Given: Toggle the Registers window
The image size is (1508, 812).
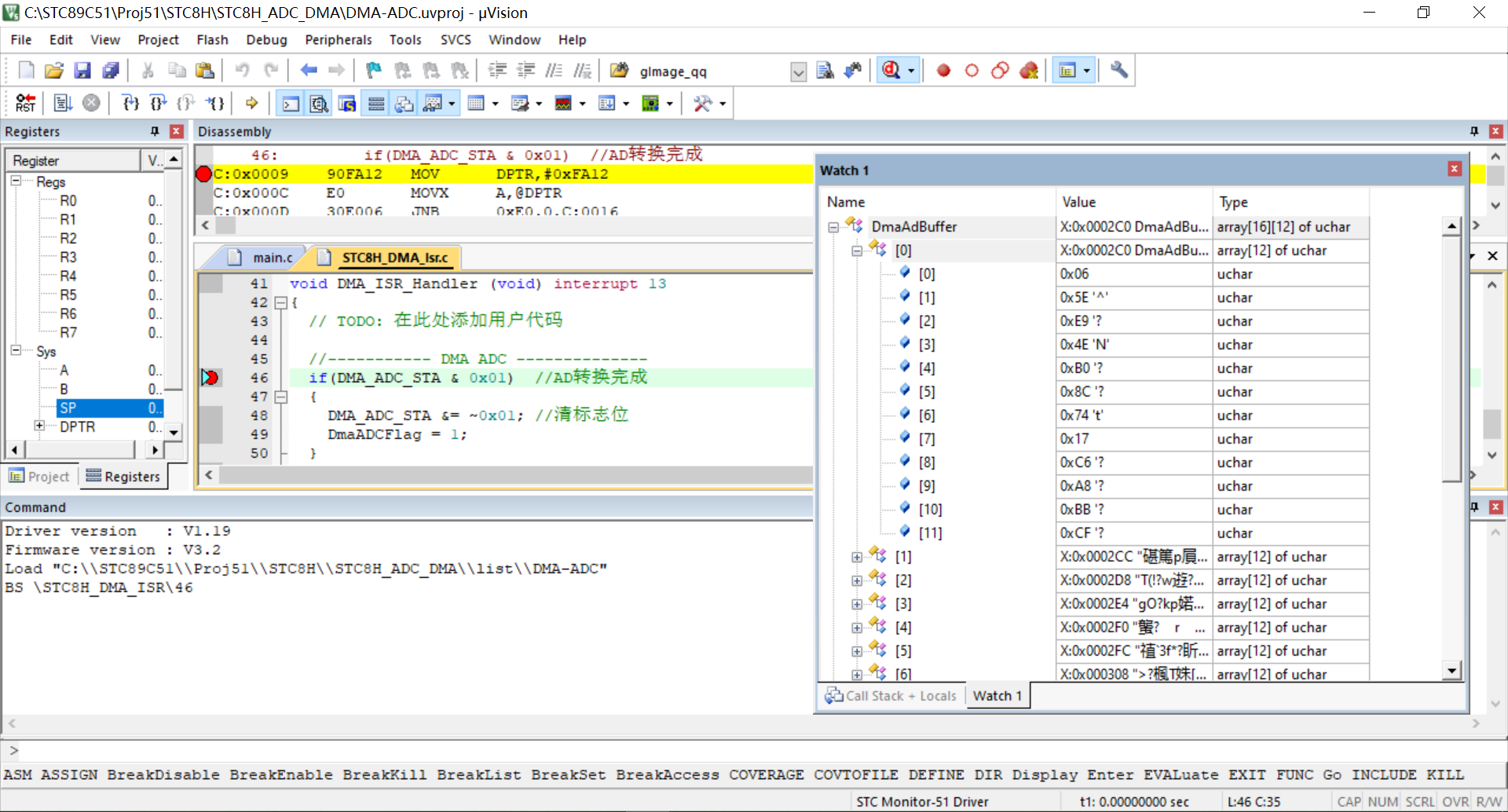Looking at the screenshot, I should point(376,103).
